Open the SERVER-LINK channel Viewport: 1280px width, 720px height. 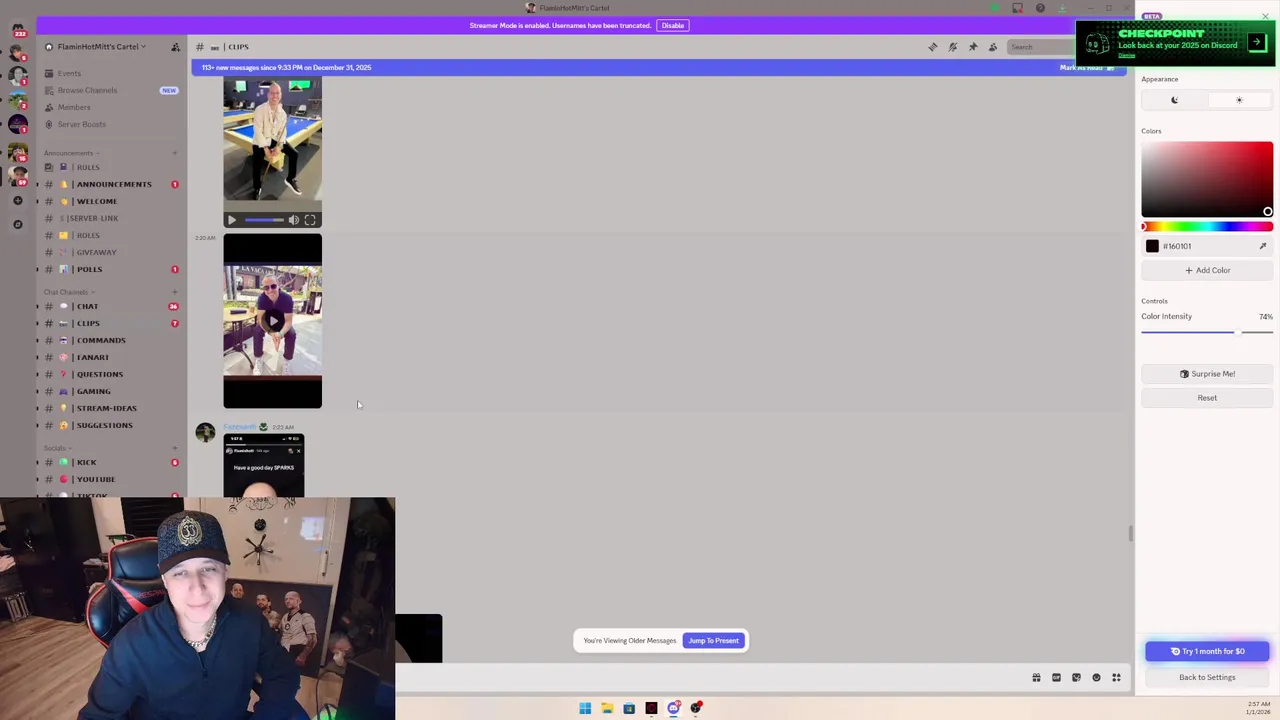pos(110,218)
